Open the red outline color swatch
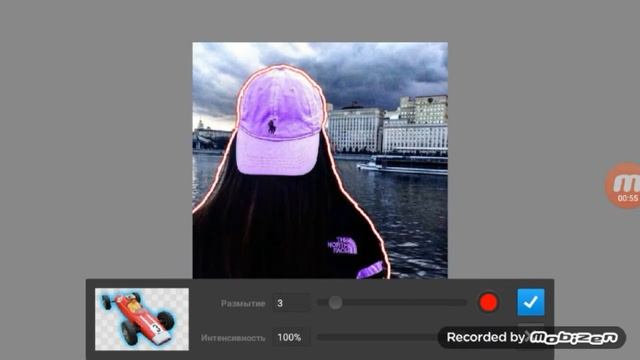The width and height of the screenshot is (640, 360). 488,303
